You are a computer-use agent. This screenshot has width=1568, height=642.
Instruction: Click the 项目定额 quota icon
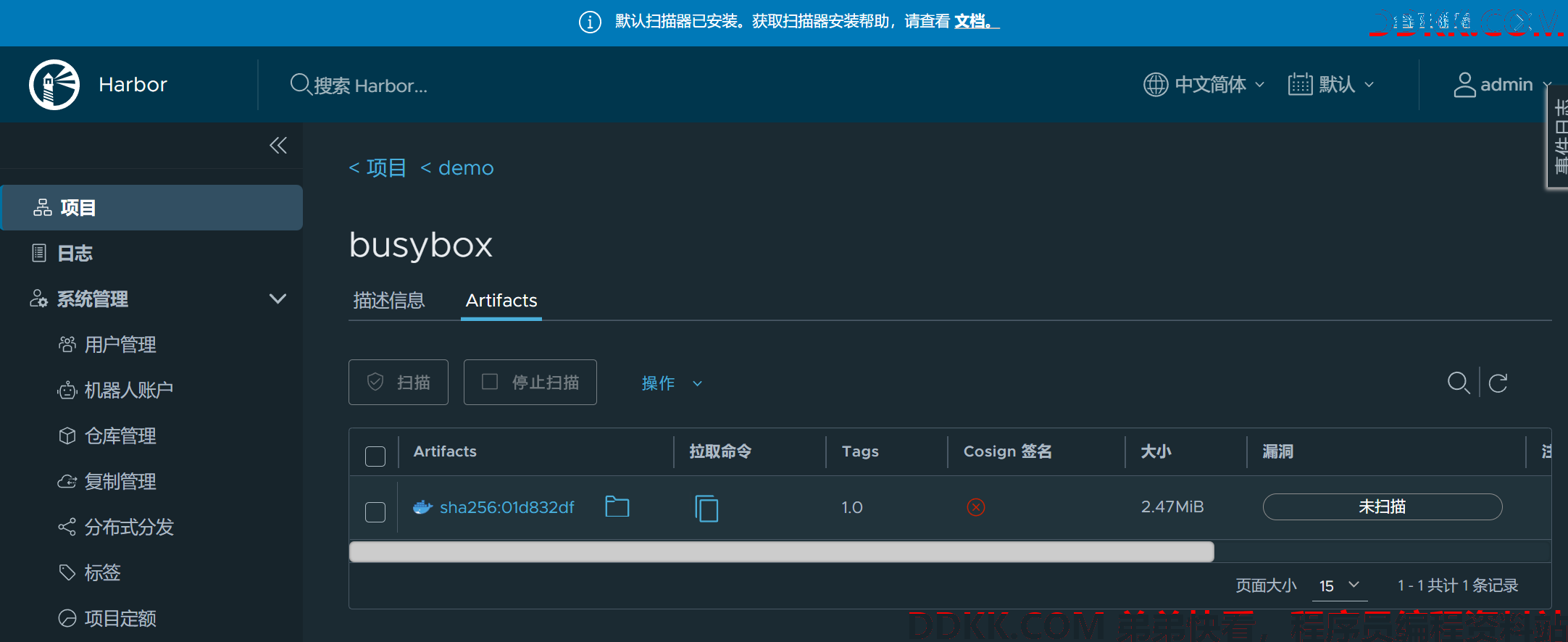tap(67, 618)
